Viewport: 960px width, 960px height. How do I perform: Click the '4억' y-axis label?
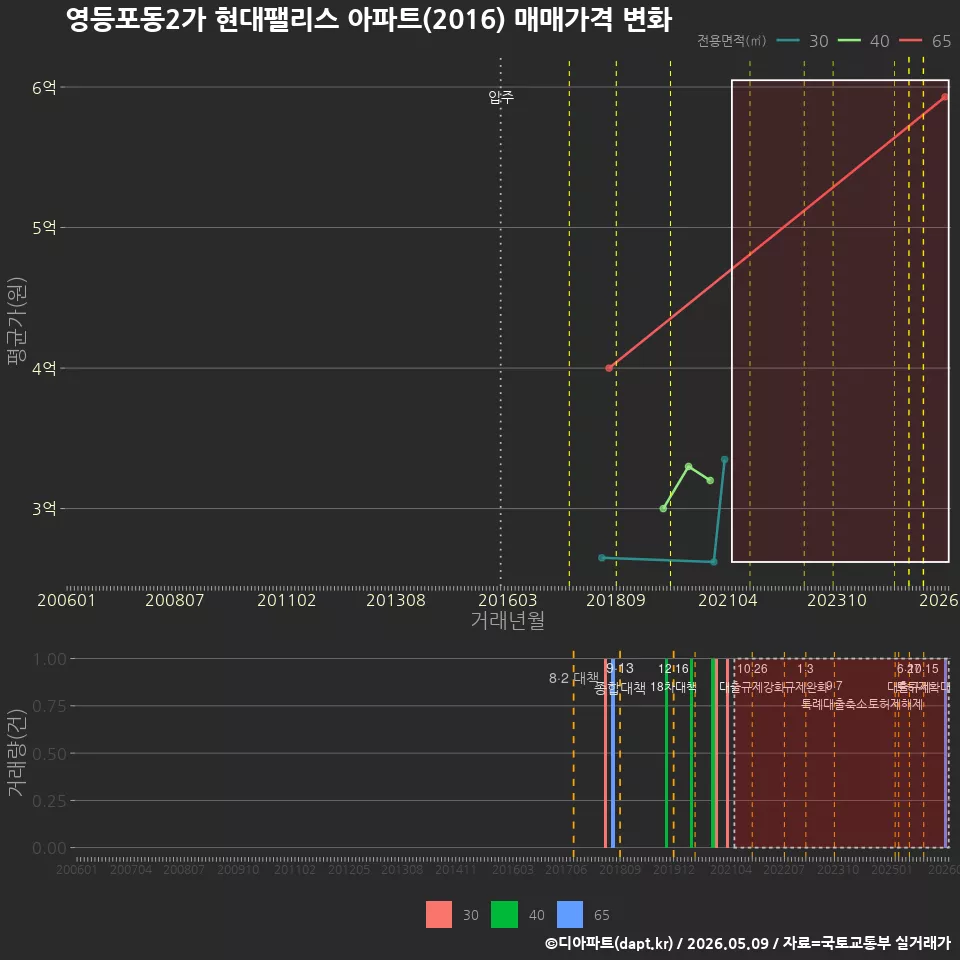tap(44, 369)
